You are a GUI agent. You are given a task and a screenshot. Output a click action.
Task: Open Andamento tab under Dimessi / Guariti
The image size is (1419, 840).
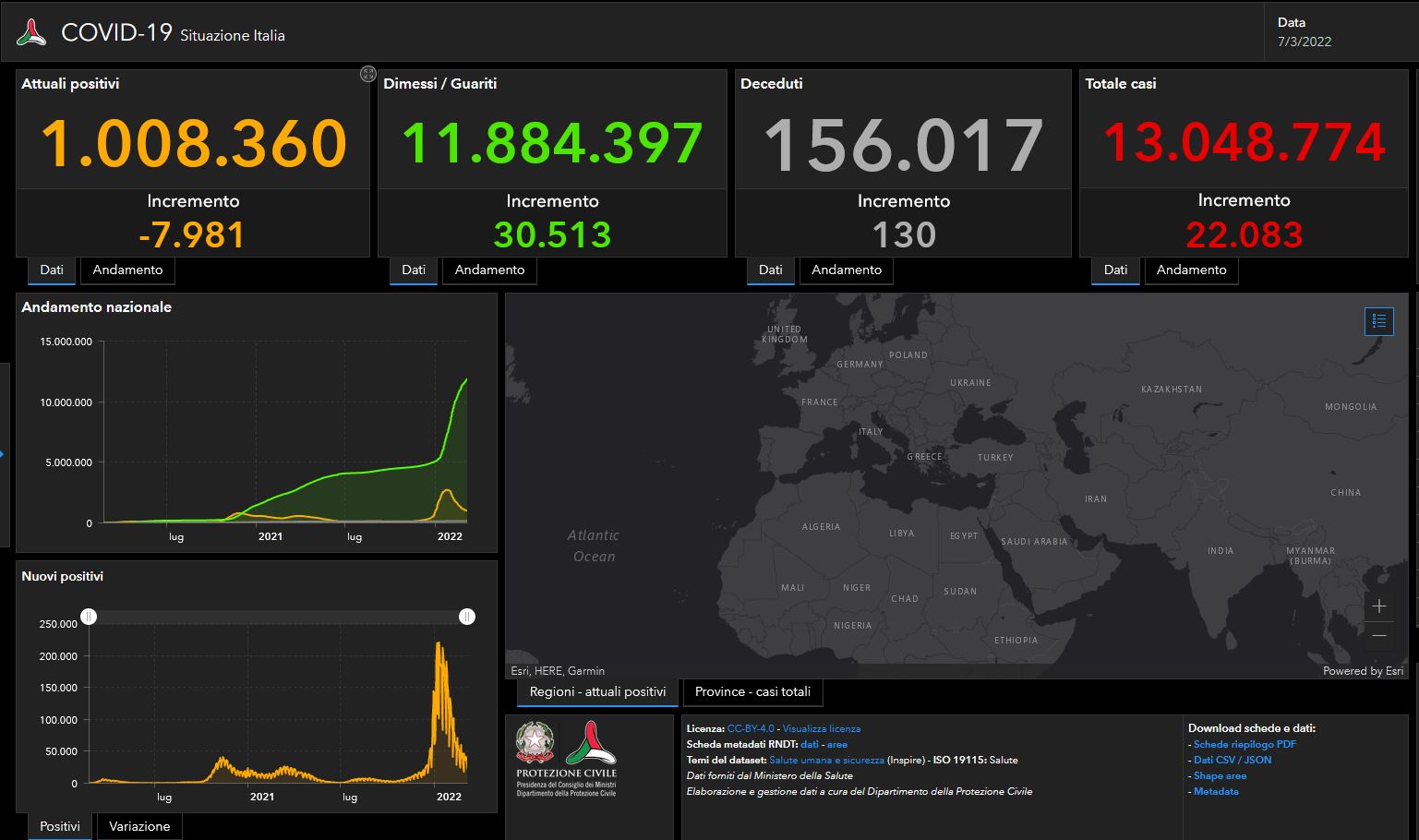489,270
